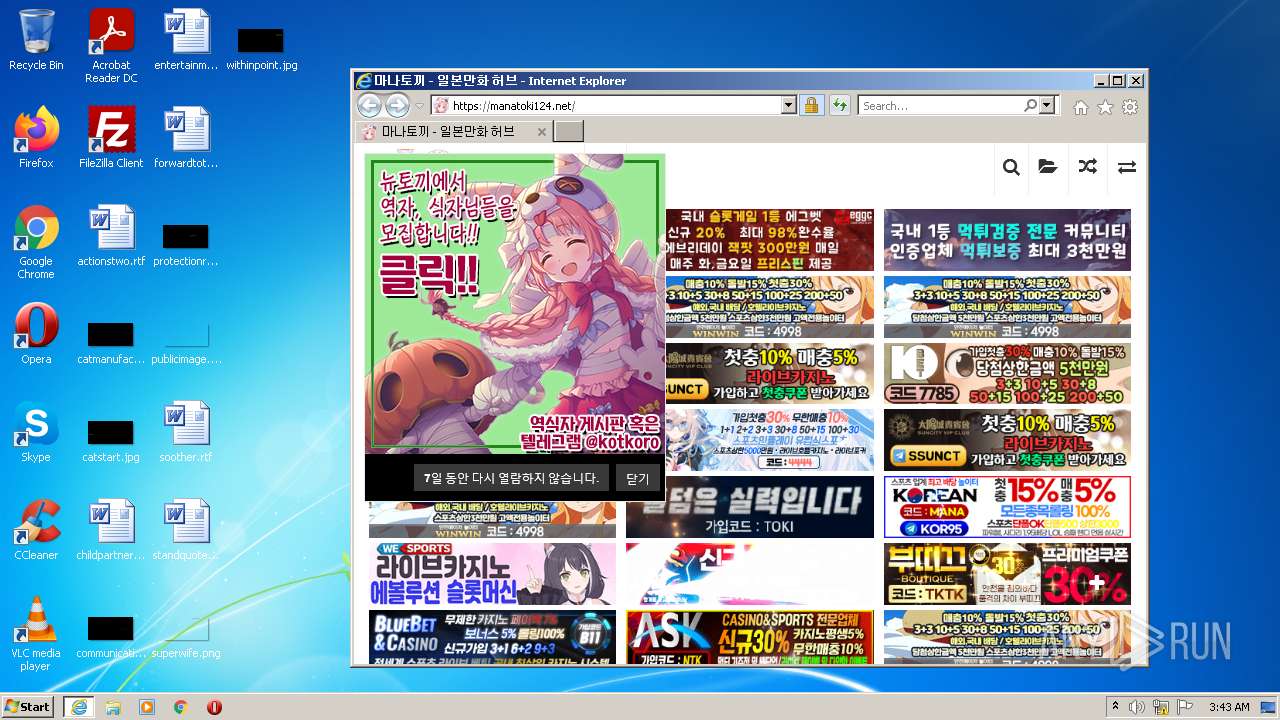Click in the IE Search box
Screen dimensions: 1280x720
[940, 105]
